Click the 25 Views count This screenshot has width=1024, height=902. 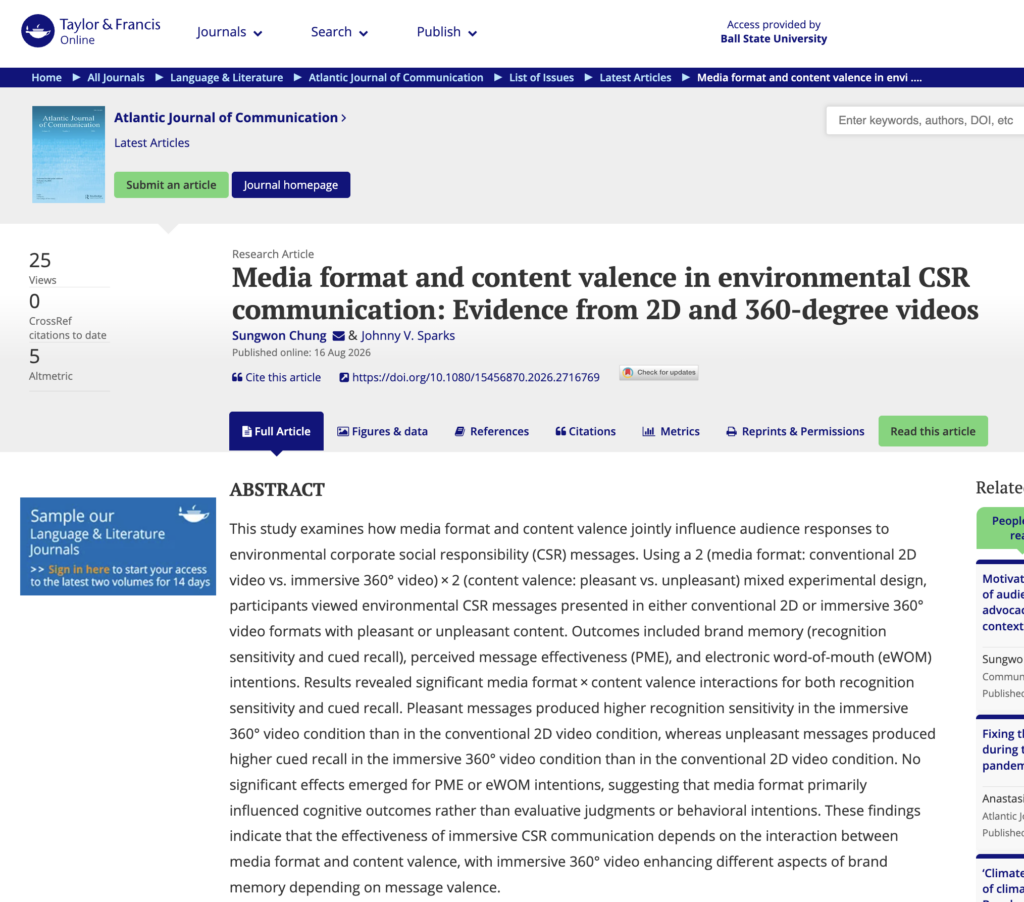pyautogui.click(x=40, y=261)
